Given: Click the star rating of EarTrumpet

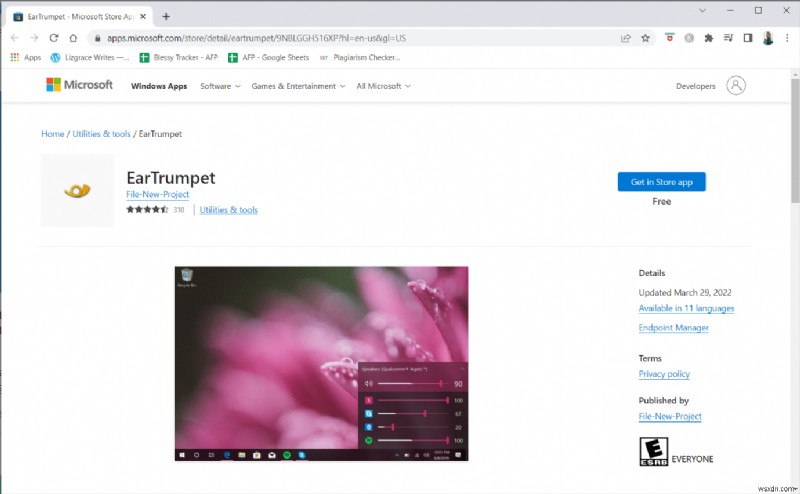Looking at the screenshot, I should pyautogui.click(x=147, y=209).
